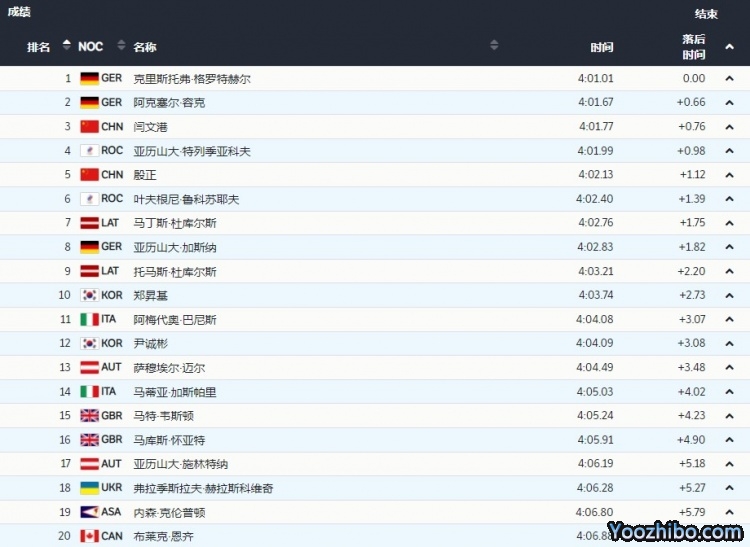This screenshot has height=547, width=750.
Task: Click the ROC flag in rank 4 row
Action: 89,151
